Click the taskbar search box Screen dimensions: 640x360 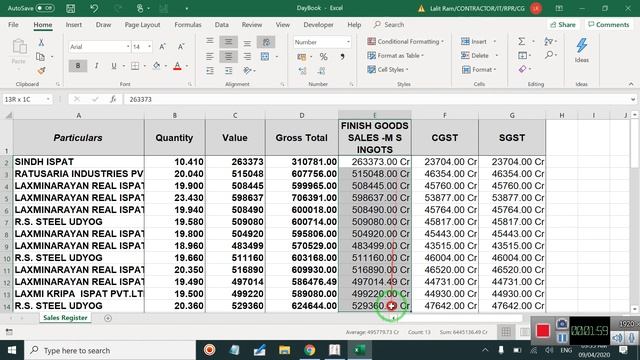pos(110,350)
